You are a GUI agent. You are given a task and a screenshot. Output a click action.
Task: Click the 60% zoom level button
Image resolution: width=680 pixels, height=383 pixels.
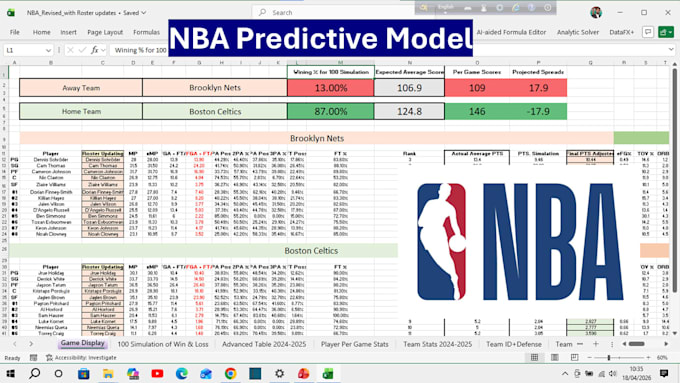662,357
